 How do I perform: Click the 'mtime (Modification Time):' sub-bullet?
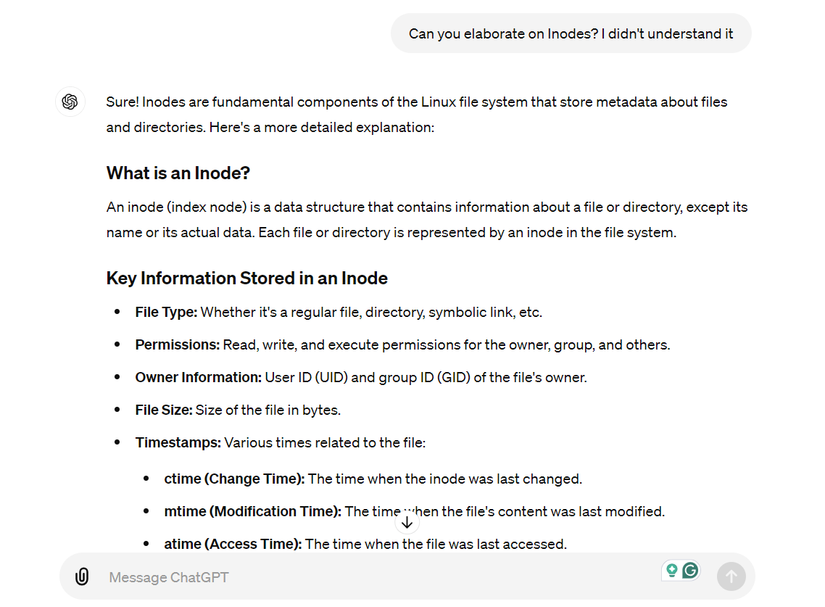253,512
